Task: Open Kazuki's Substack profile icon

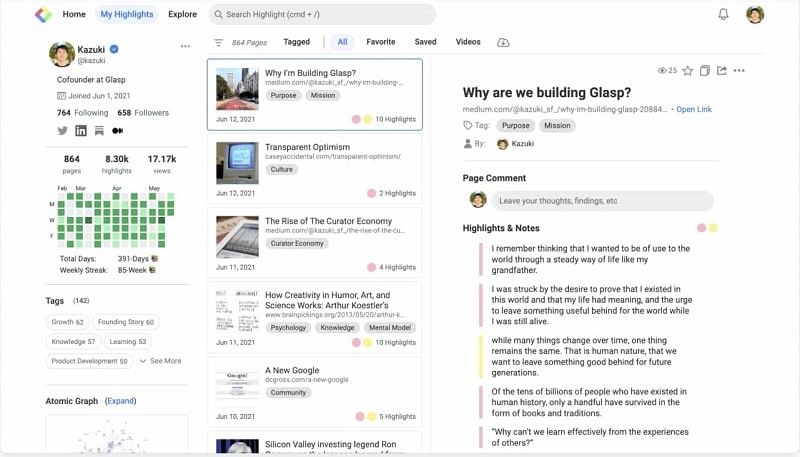Action: 99,131
